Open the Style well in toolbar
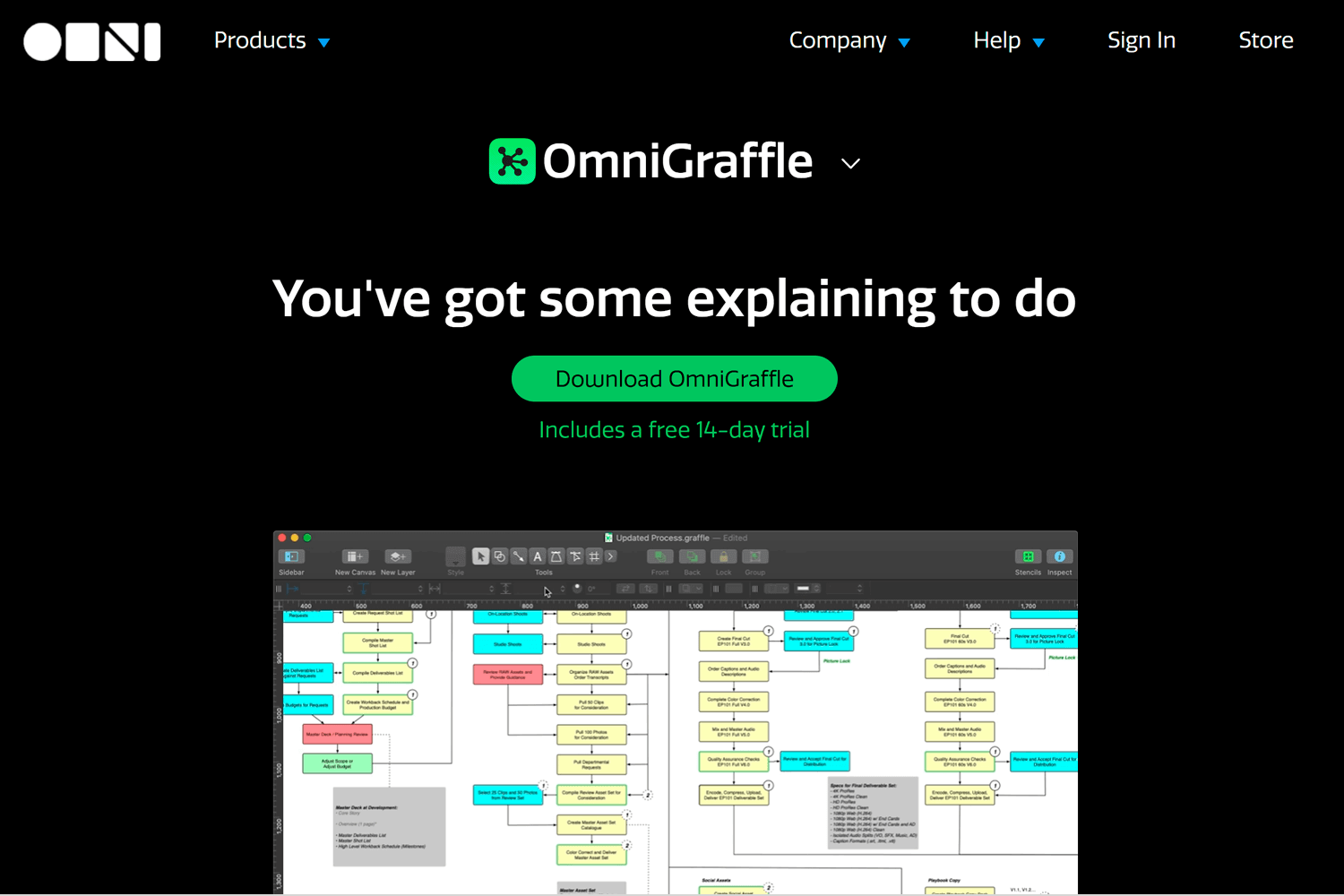Image resolution: width=1344 pixels, height=896 pixels. (x=455, y=556)
